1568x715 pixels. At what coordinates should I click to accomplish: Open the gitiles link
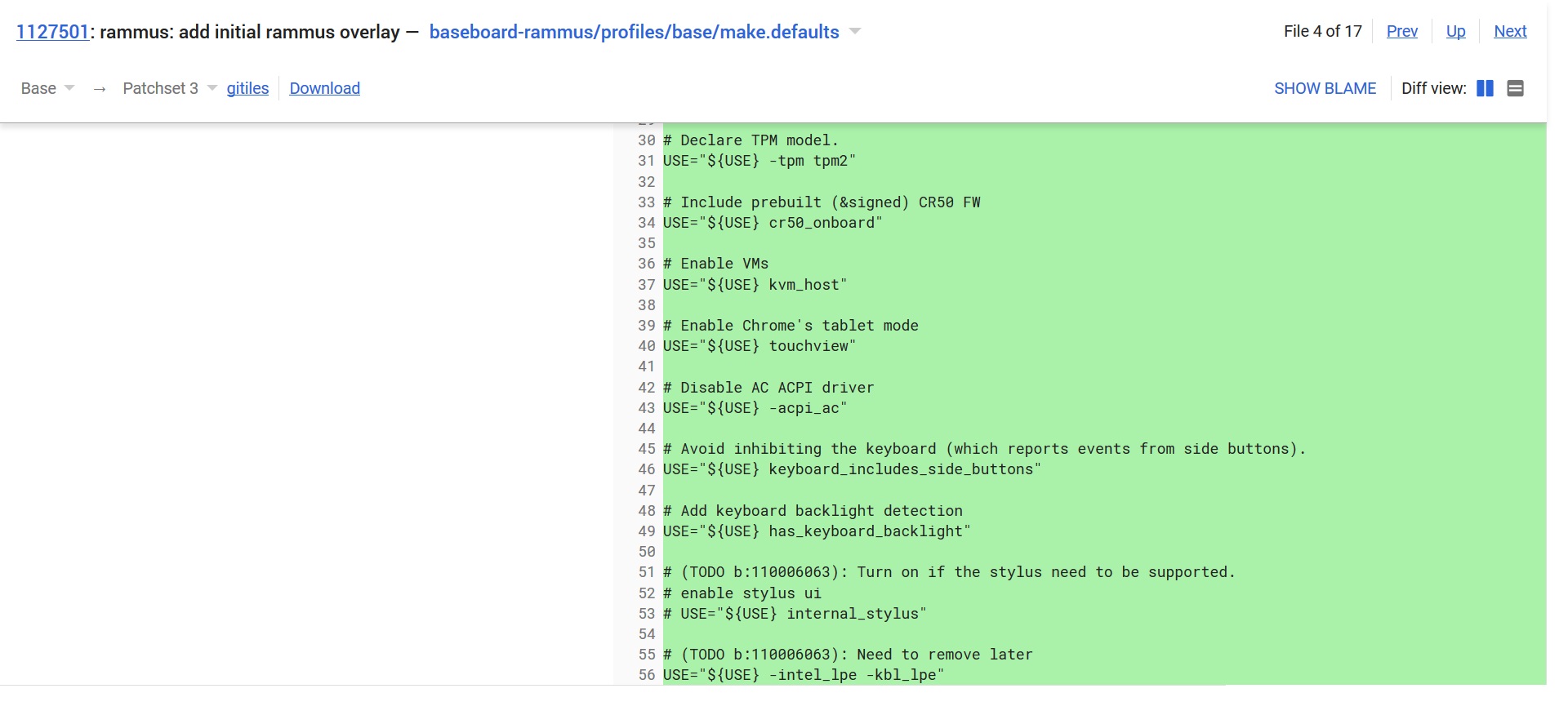point(247,88)
